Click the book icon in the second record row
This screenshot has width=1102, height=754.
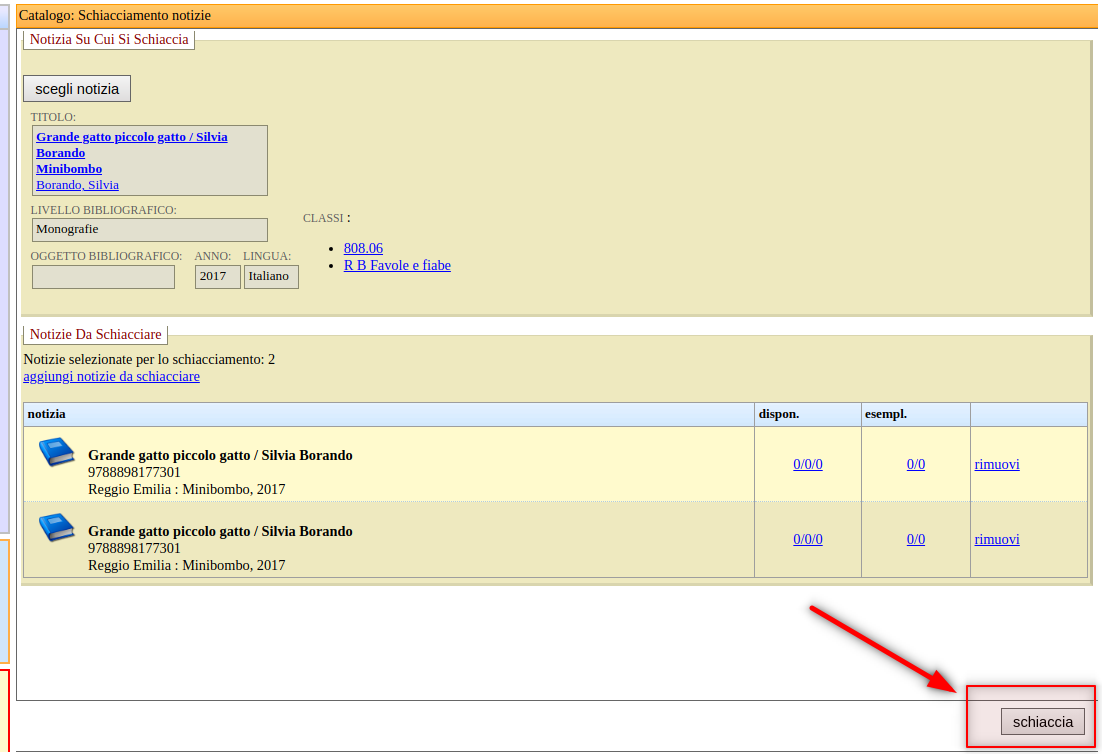57,527
